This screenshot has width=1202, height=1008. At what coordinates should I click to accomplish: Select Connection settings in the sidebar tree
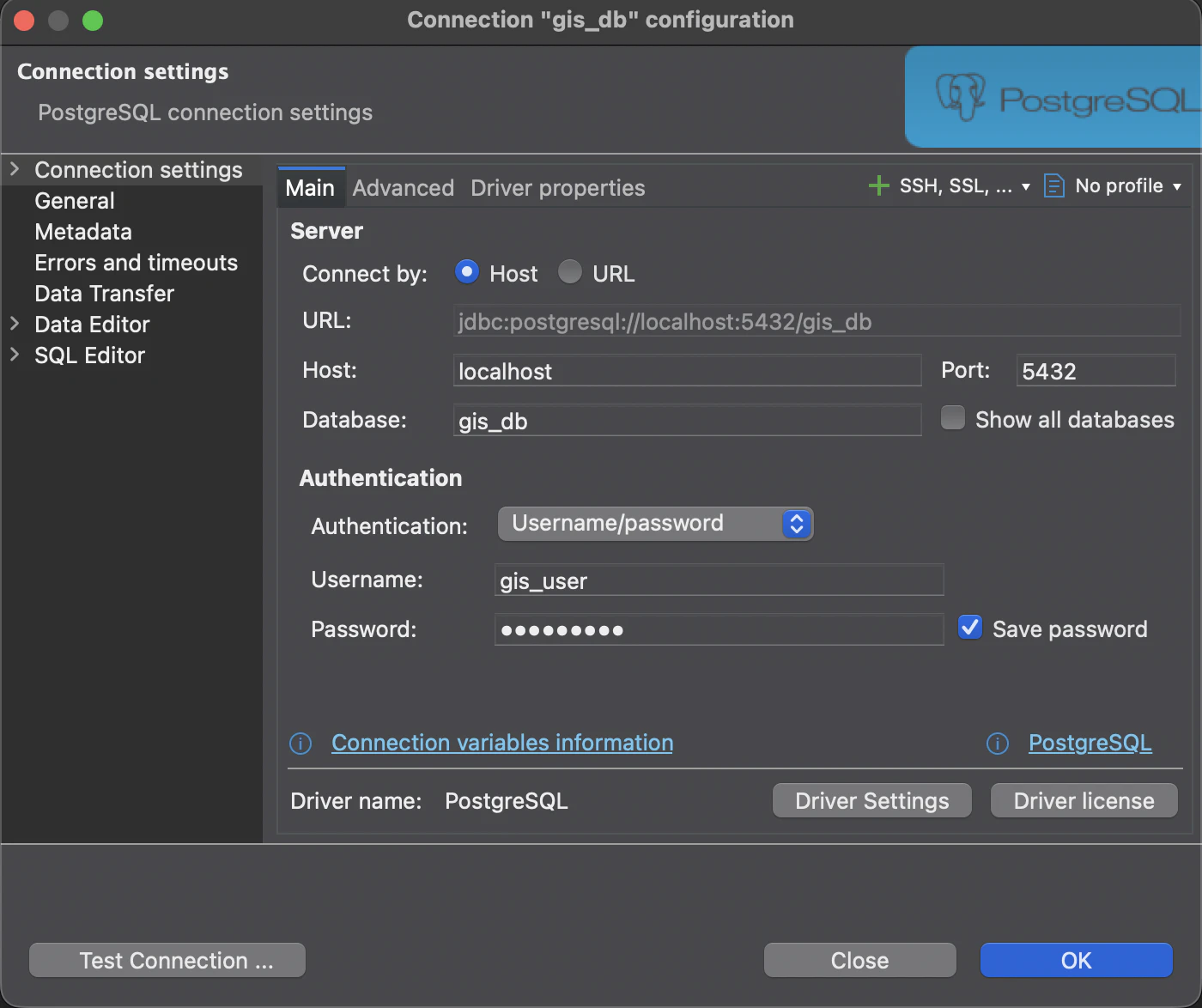click(138, 170)
